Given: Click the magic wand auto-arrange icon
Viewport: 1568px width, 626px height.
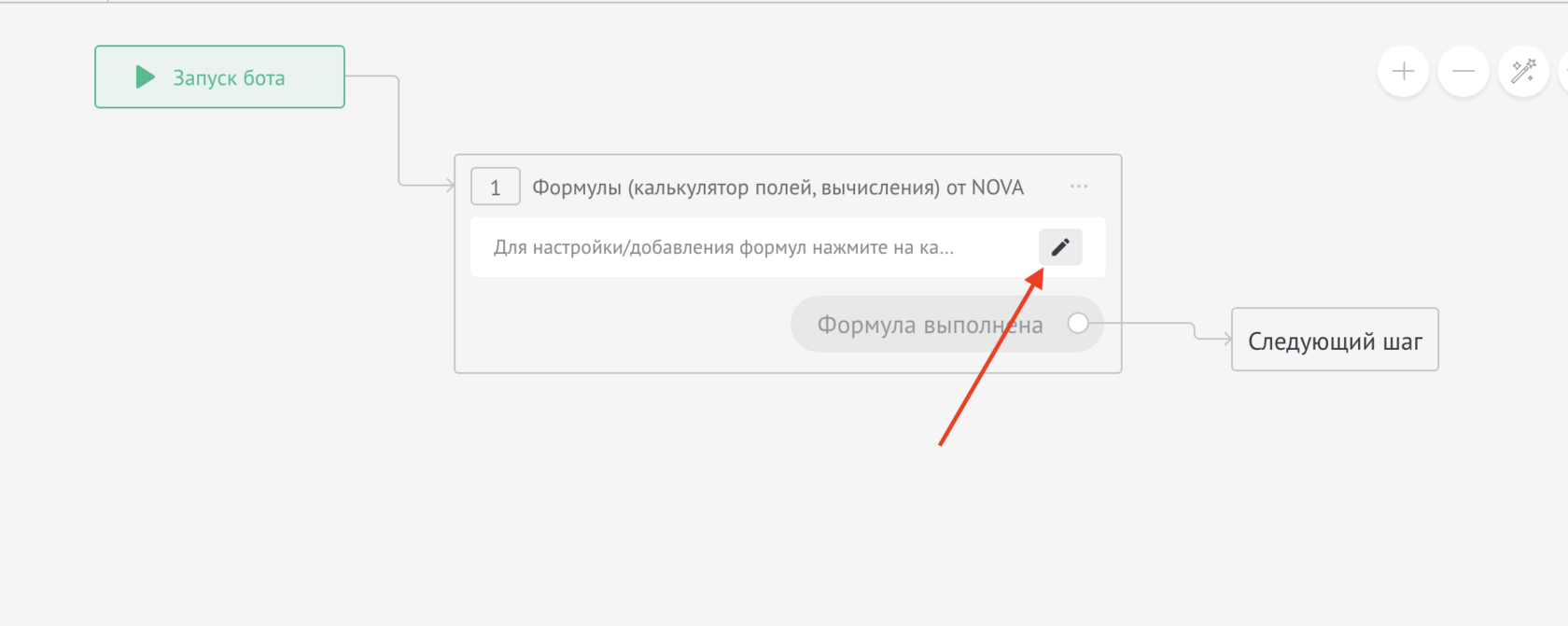Looking at the screenshot, I should pyautogui.click(x=1523, y=71).
